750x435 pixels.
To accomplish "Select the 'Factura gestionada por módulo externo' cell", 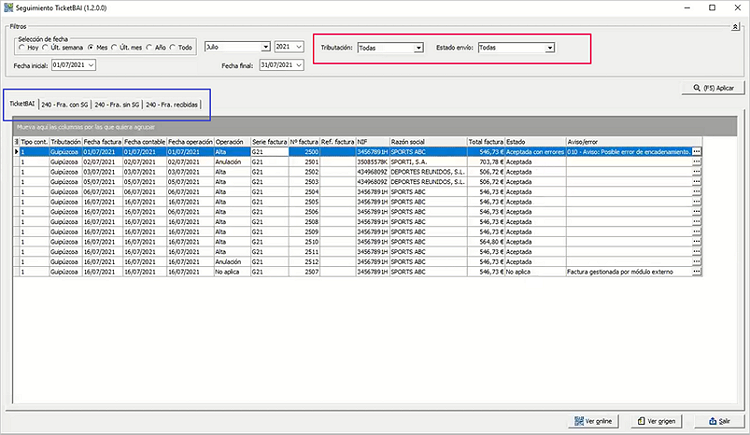I will 629,272.
